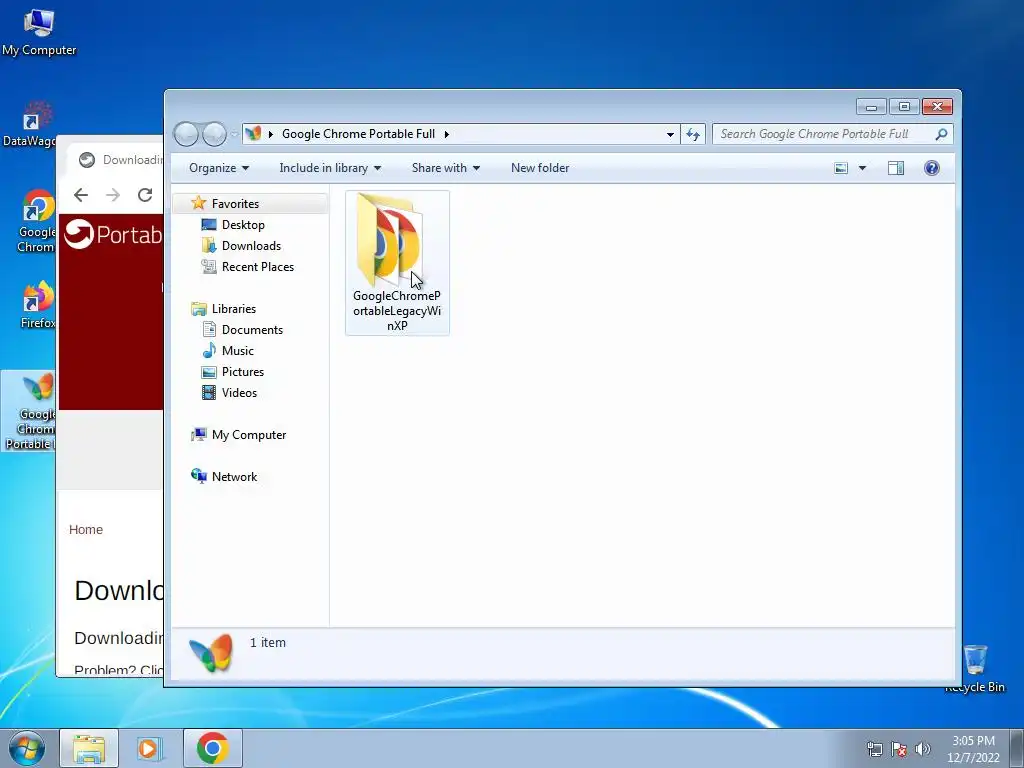This screenshot has height=768, width=1024.
Task: Click the butterfly icon in details pane
Action: 210,652
